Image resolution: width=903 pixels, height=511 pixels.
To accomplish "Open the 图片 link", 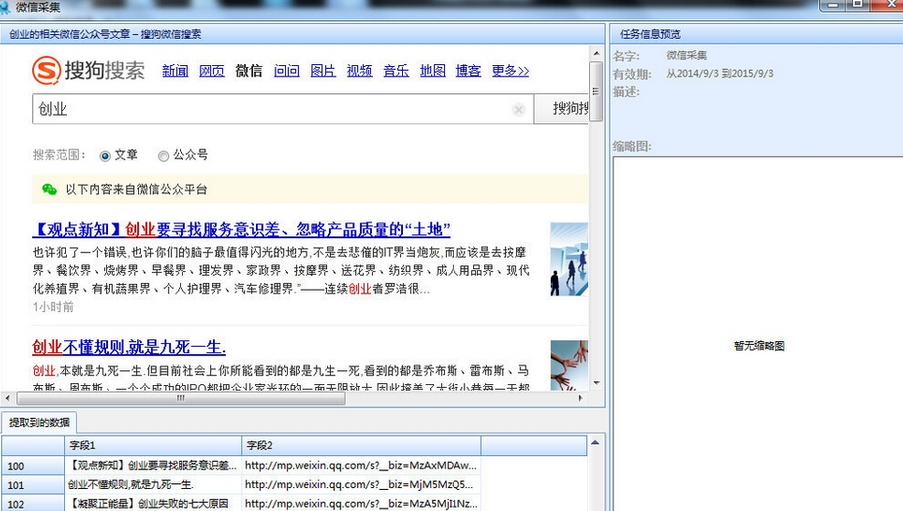I will point(323,71).
